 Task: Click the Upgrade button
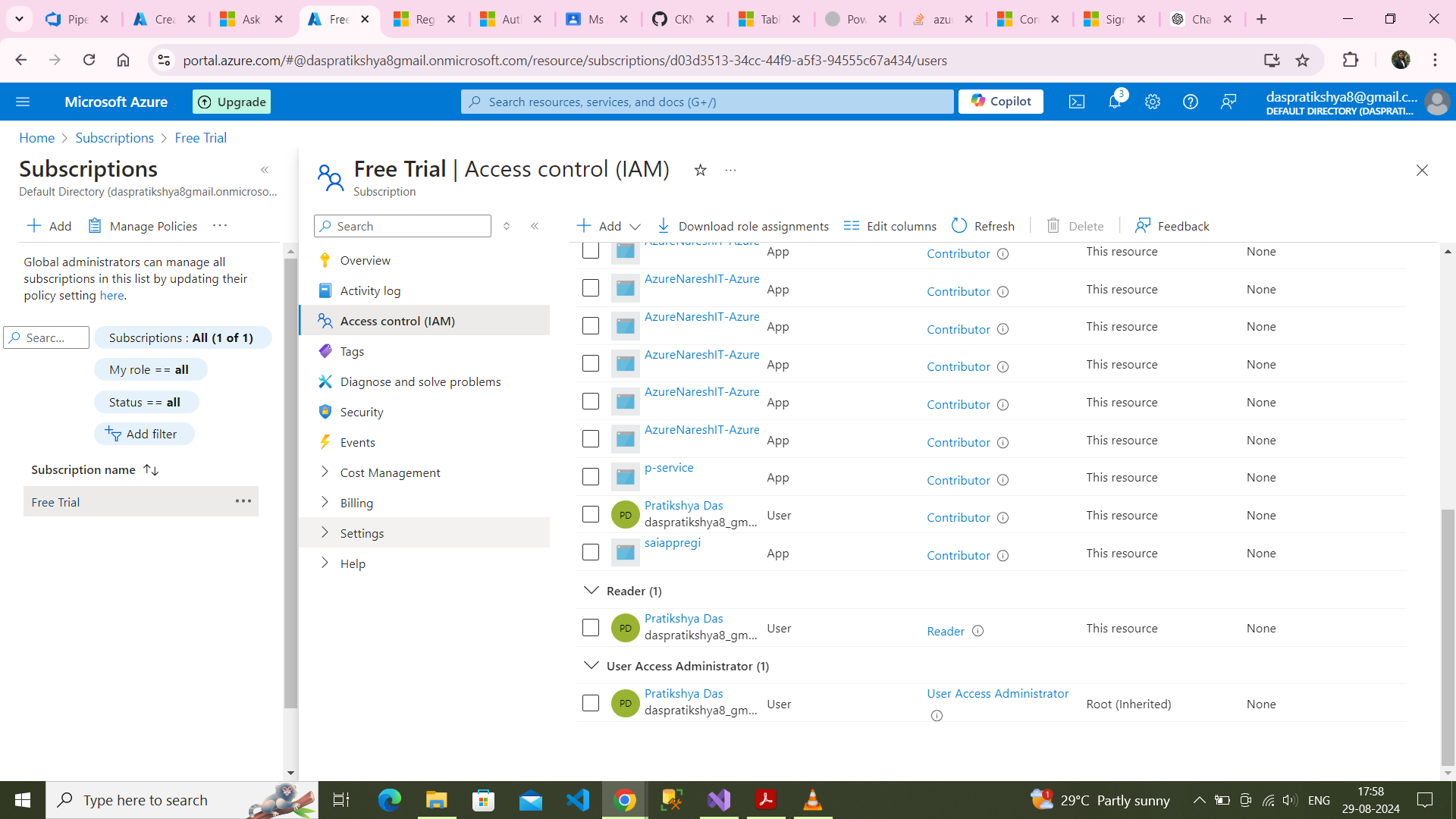point(231,102)
